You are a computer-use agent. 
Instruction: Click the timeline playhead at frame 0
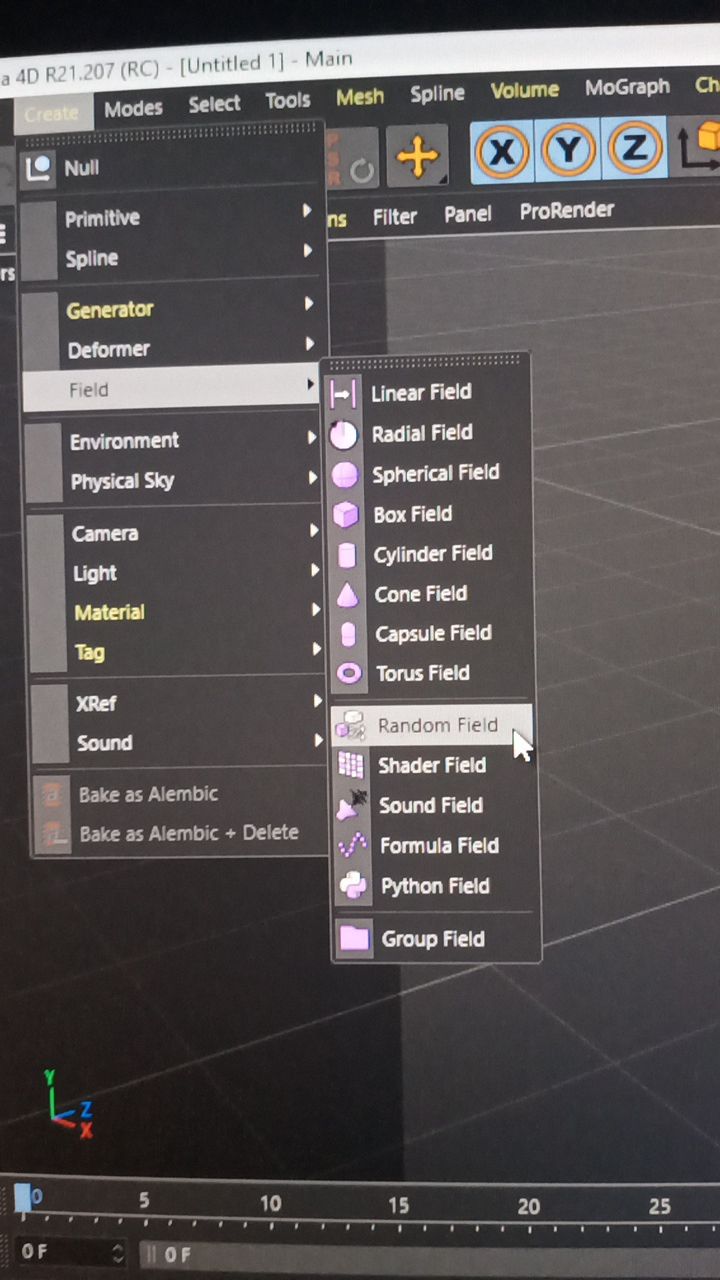coord(24,1196)
